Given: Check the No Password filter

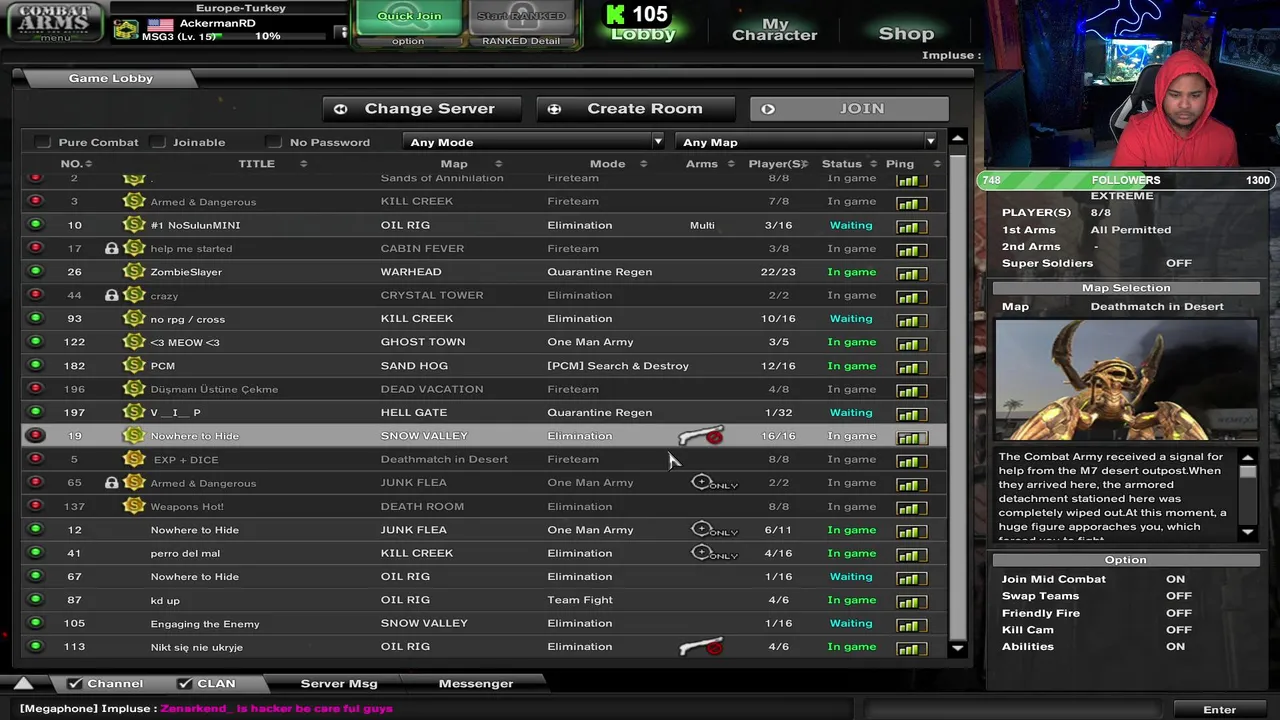Looking at the screenshot, I should (x=274, y=142).
